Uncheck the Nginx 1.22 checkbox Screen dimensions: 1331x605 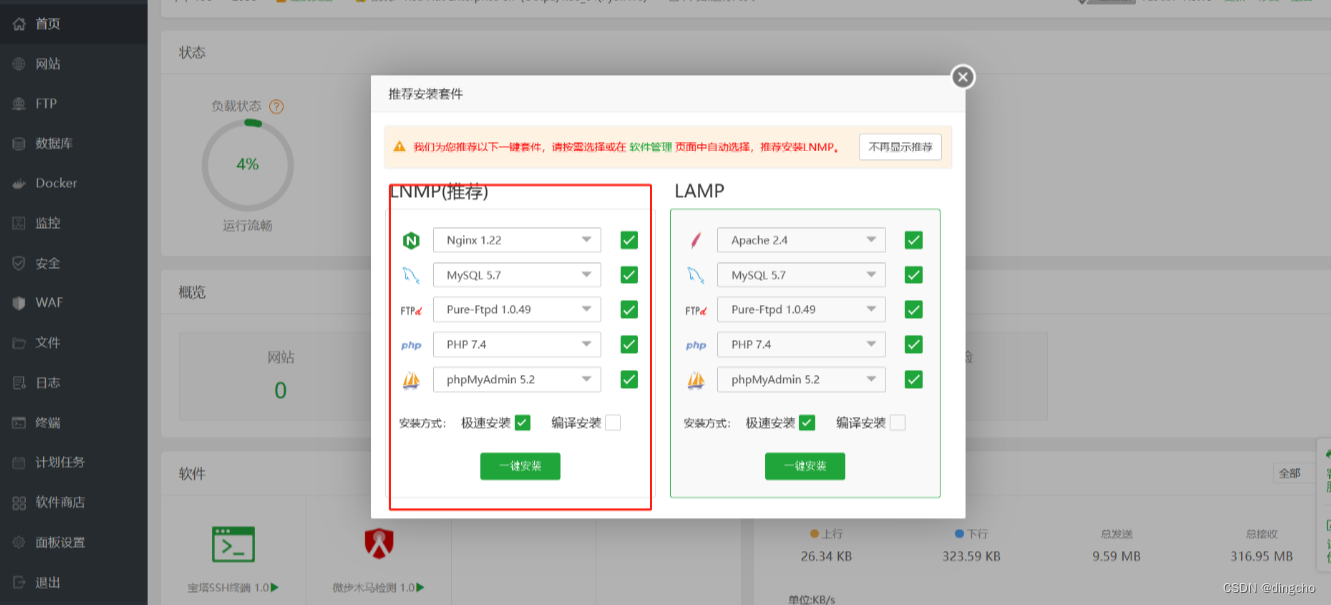(629, 240)
